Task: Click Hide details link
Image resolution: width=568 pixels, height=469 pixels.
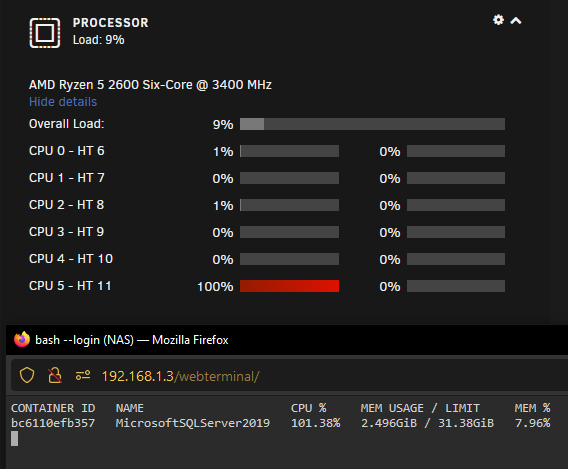Action: click(63, 102)
